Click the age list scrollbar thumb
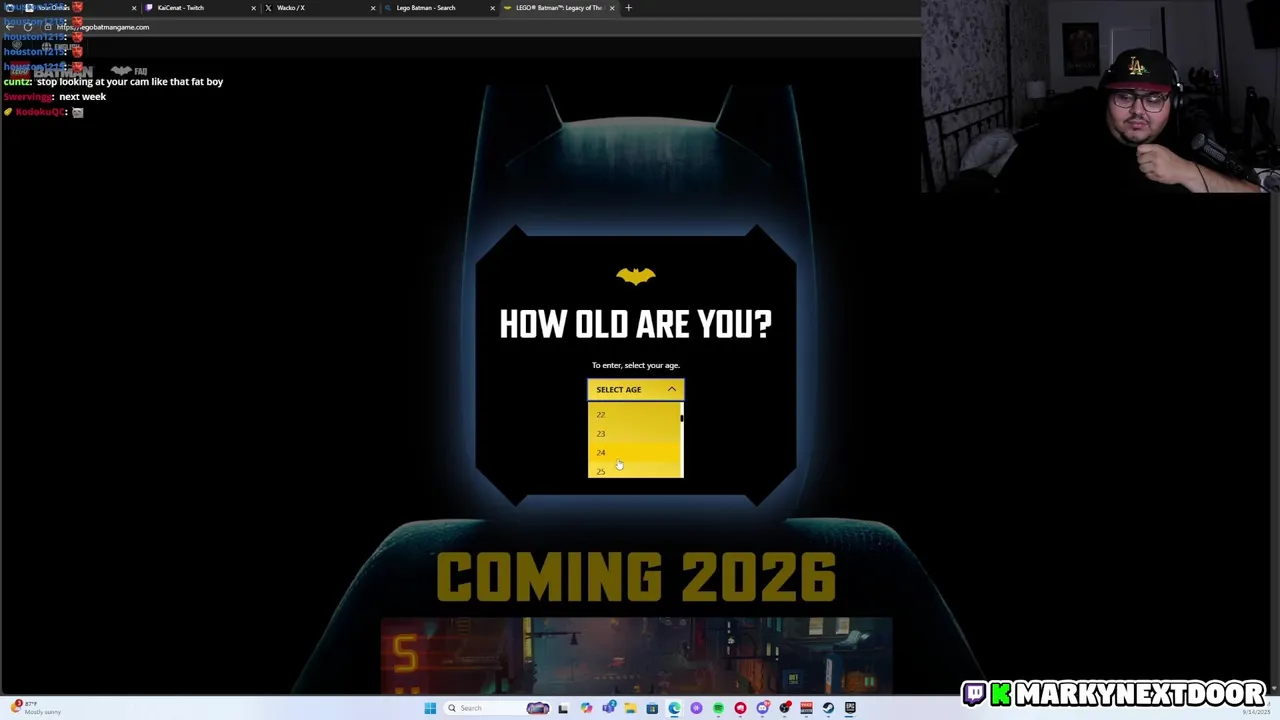The height and width of the screenshot is (720, 1280). (x=682, y=417)
